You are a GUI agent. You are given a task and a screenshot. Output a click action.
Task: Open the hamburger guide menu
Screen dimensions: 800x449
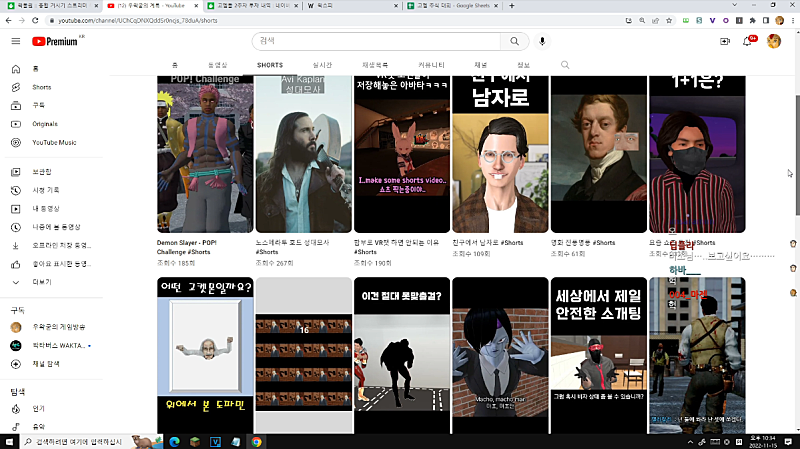(x=15, y=41)
